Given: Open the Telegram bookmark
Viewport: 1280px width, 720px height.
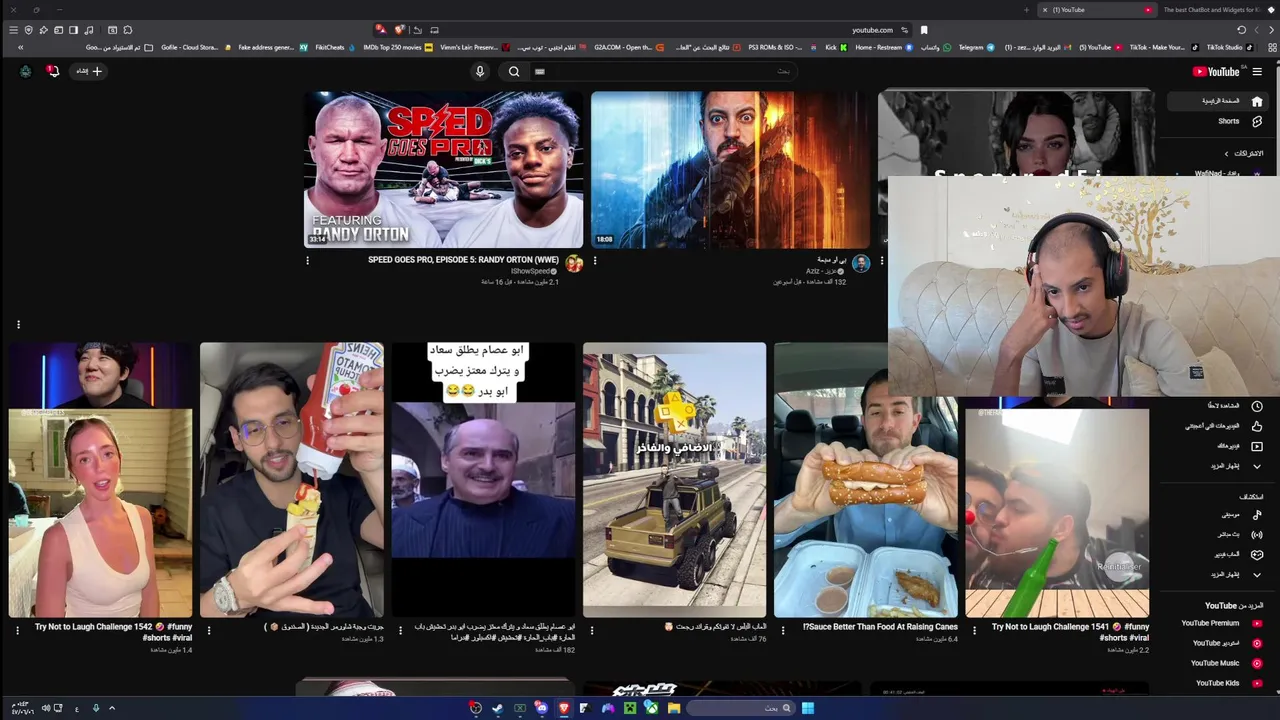Looking at the screenshot, I should [x=976, y=47].
